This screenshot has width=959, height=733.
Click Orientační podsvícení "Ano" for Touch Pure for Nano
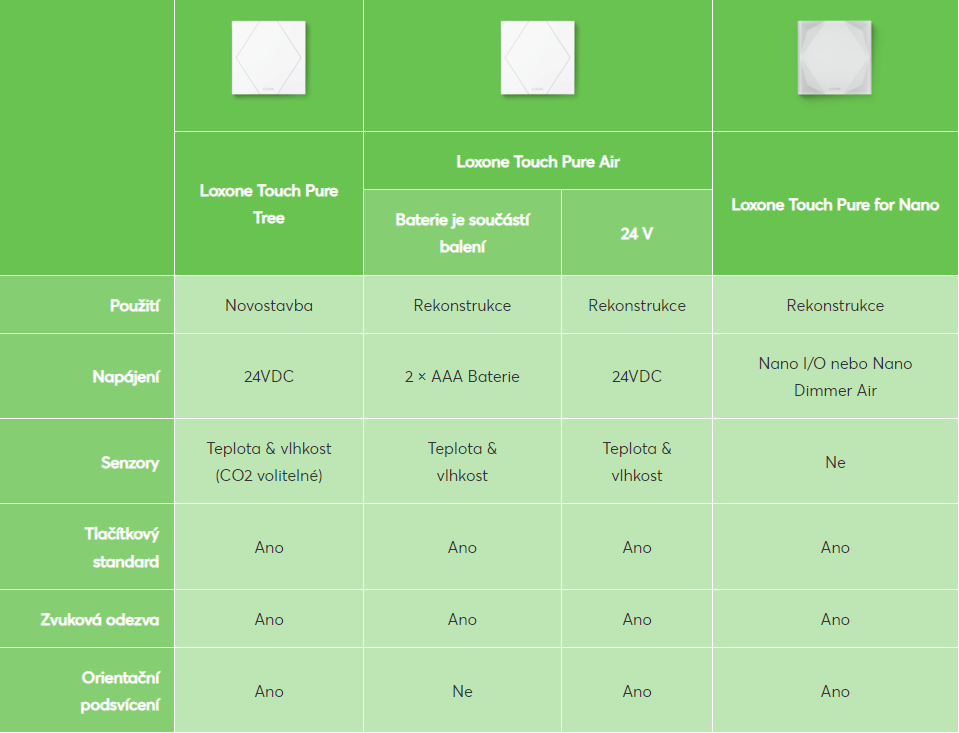click(x=835, y=691)
